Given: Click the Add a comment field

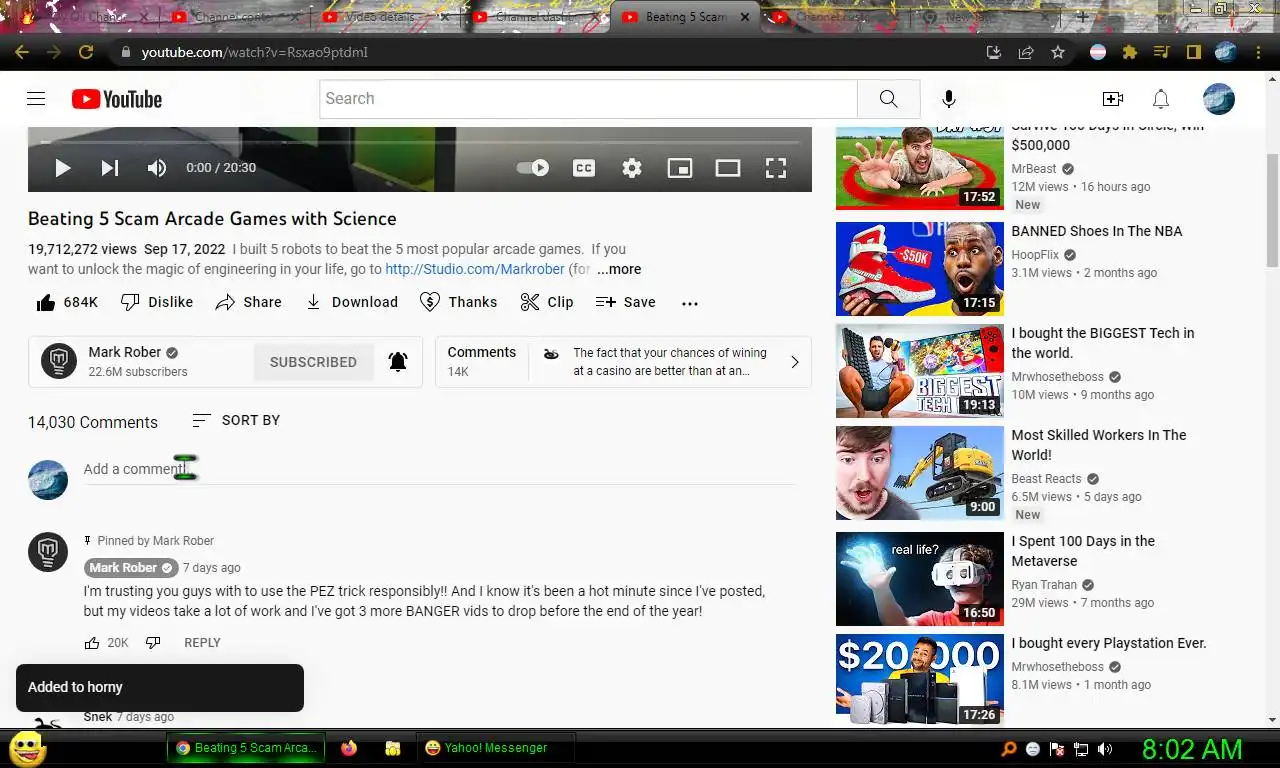Looking at the screenshot, I should (x=440, y=469).
